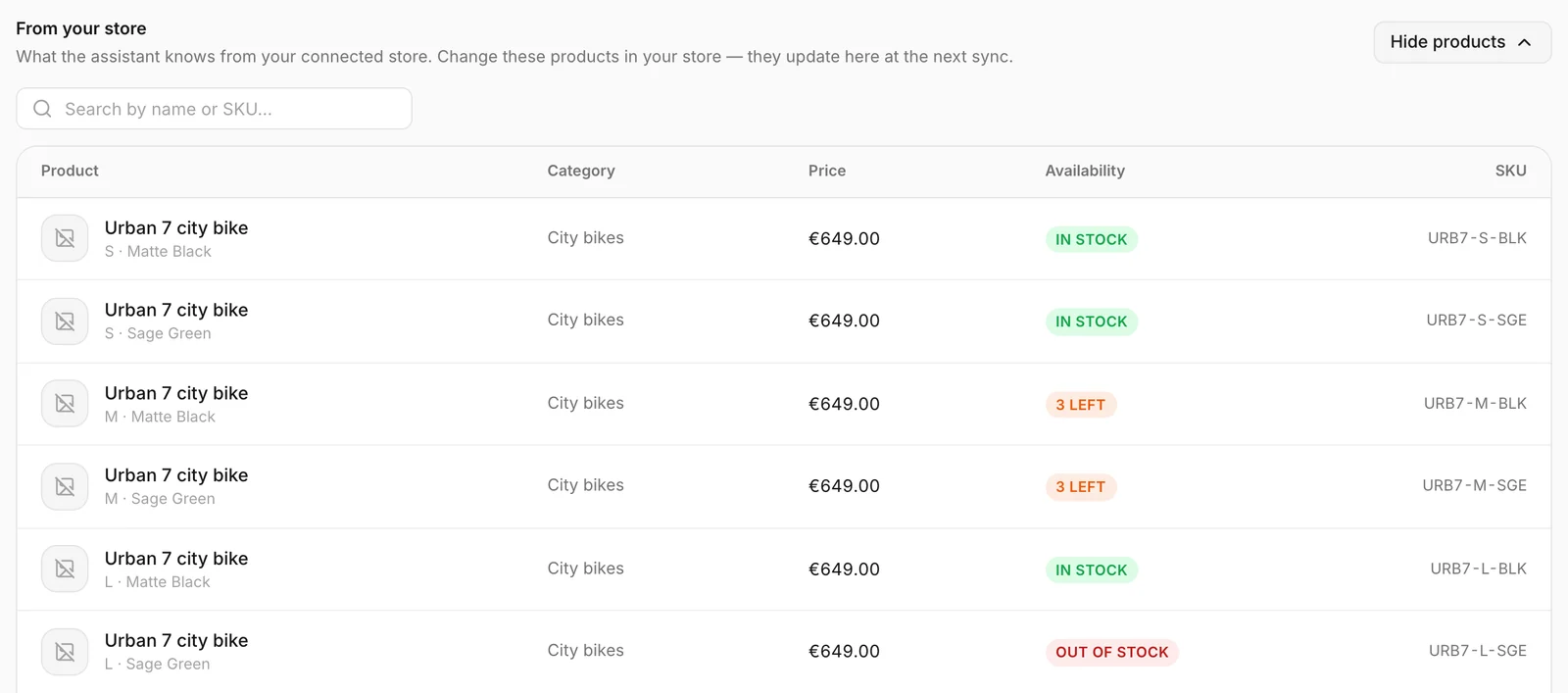Image resolution: width=1568 pixels, height=693 pixels.
Task: Click the OUT OF STOCK badge
Action: 1112,653
